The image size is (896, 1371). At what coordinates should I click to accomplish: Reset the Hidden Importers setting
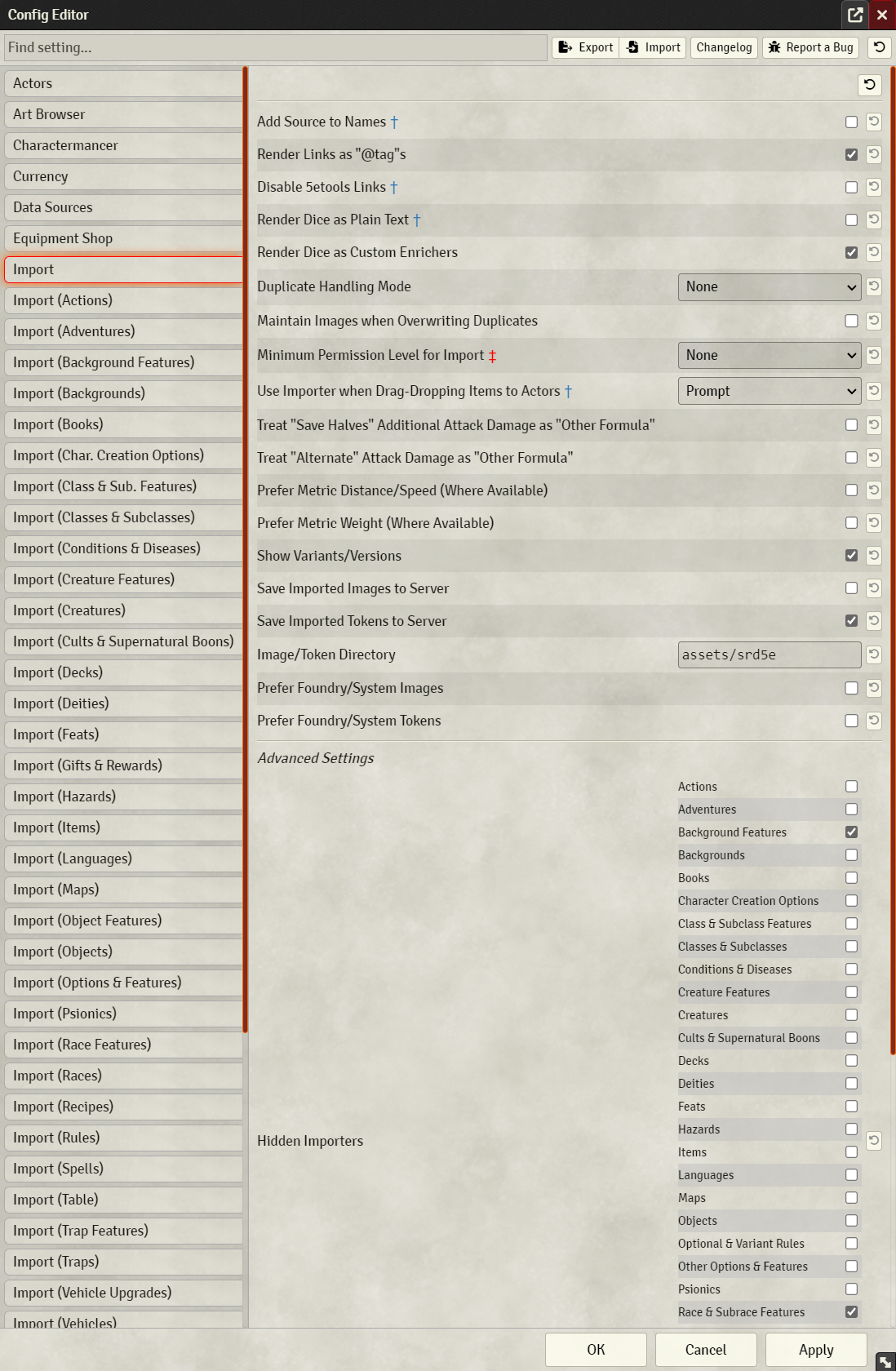(x=873, y=1141)
